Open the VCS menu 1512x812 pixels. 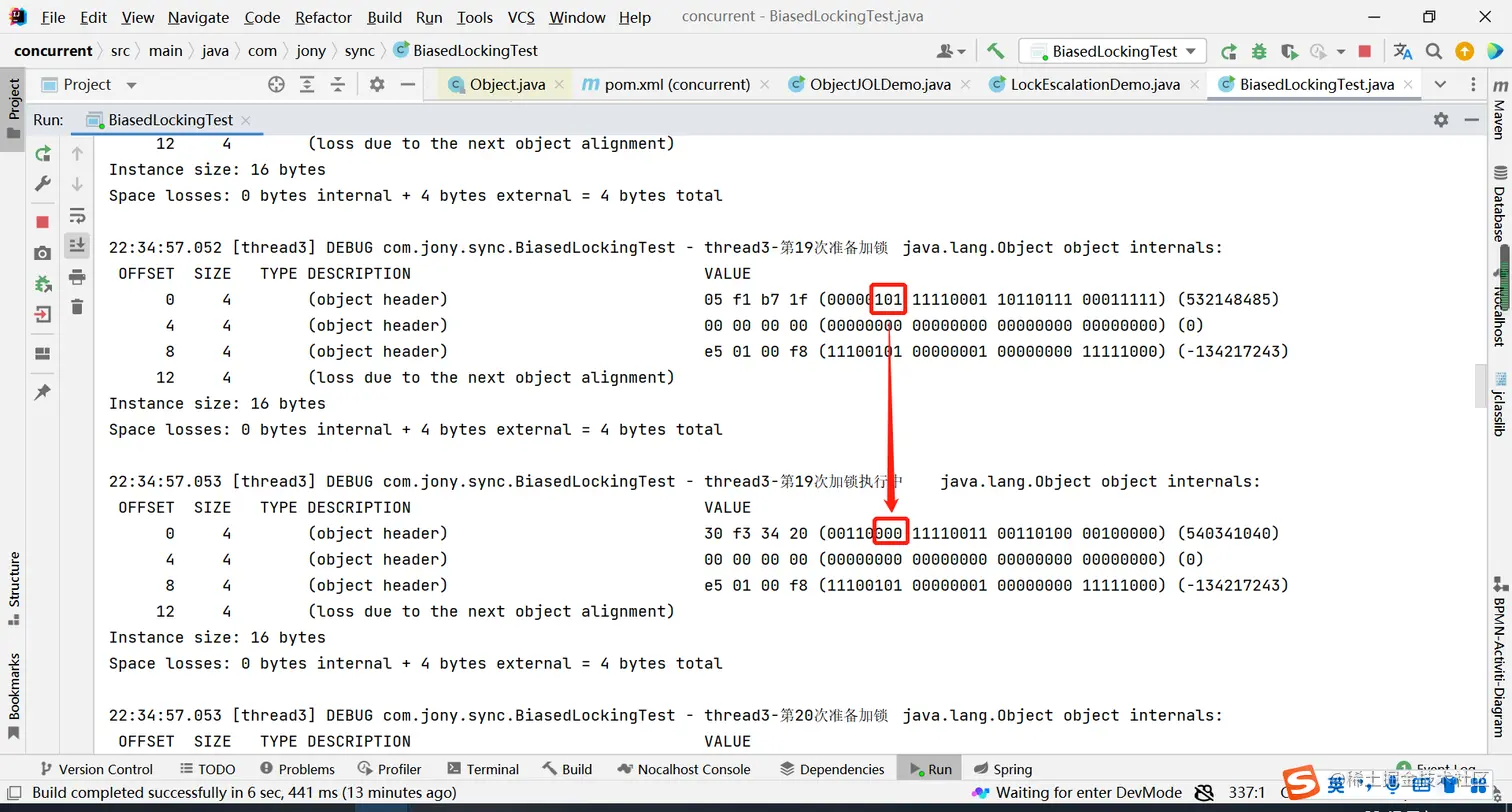pos(521,17)
